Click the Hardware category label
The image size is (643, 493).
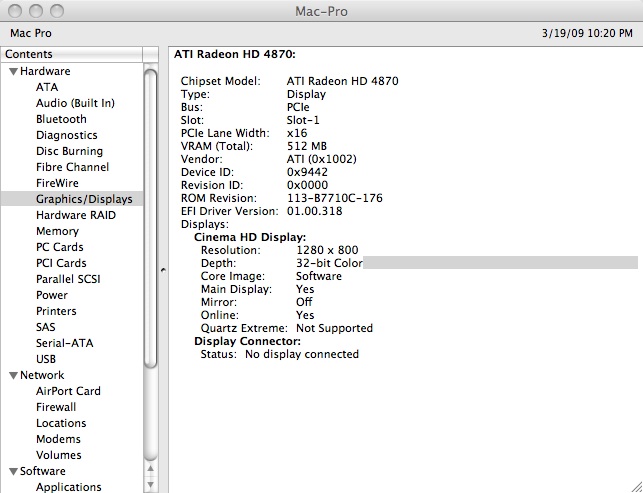pos(45,71)
